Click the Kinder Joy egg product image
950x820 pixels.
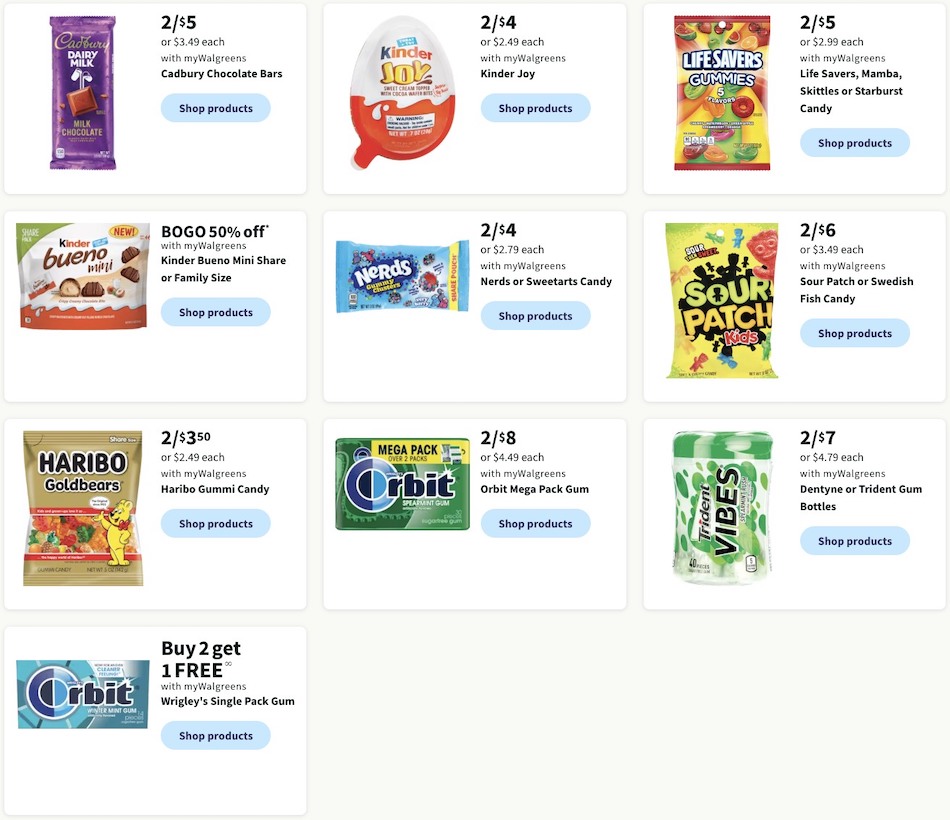coord(402,93)
